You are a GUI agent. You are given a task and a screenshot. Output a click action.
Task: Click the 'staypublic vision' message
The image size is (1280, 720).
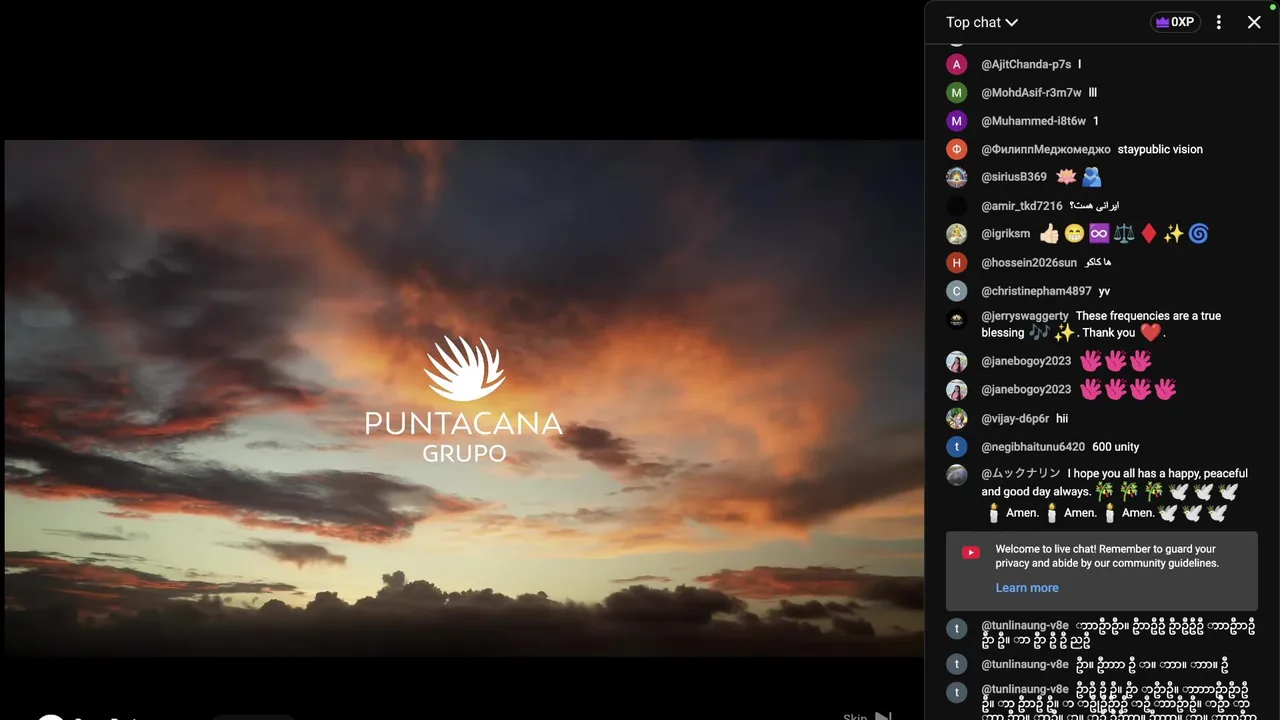point(1160,149)
